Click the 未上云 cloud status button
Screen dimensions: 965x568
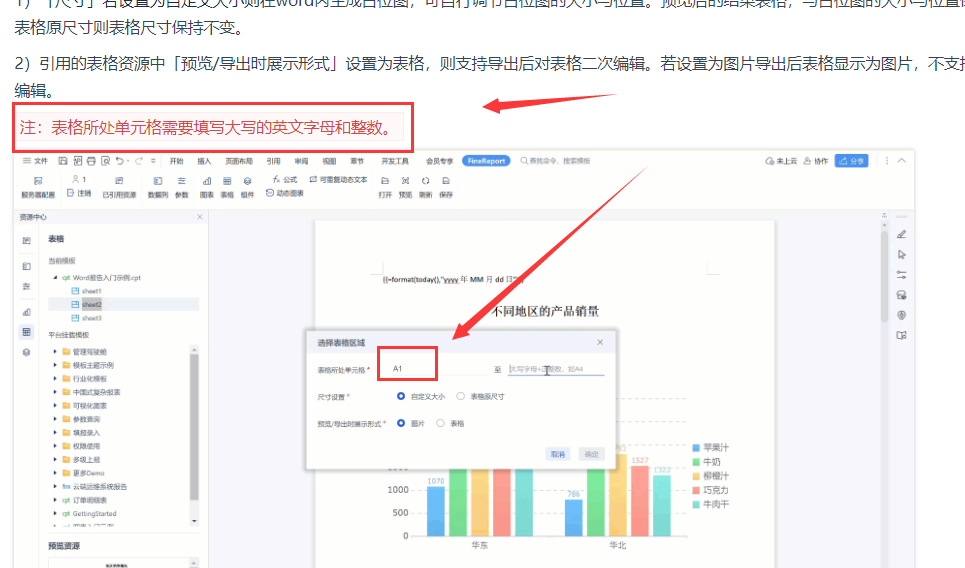tap(781, 161)
